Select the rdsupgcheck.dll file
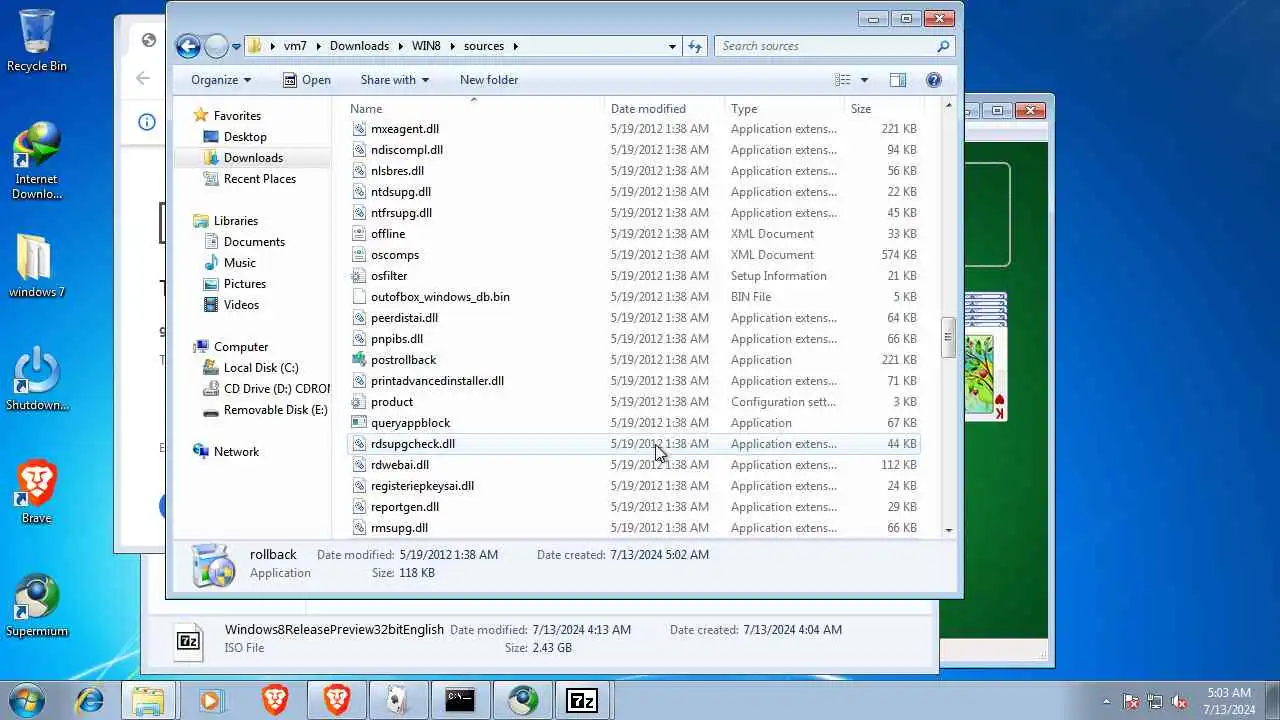The width and height of the screenshot is (1280, 720). pos(634,444)
